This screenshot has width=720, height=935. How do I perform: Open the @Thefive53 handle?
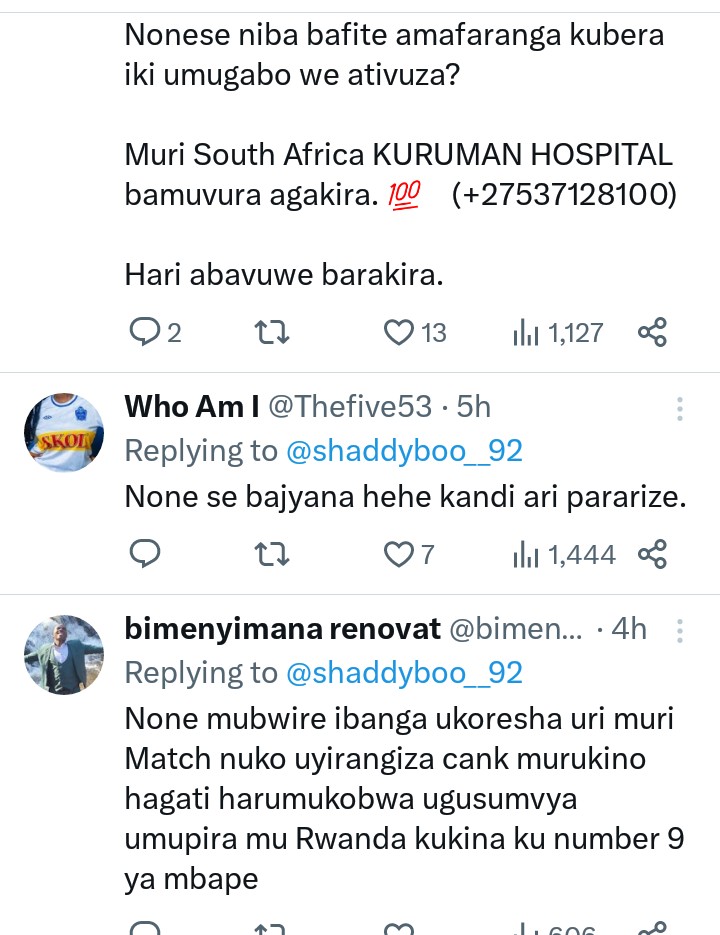(350, 407)
